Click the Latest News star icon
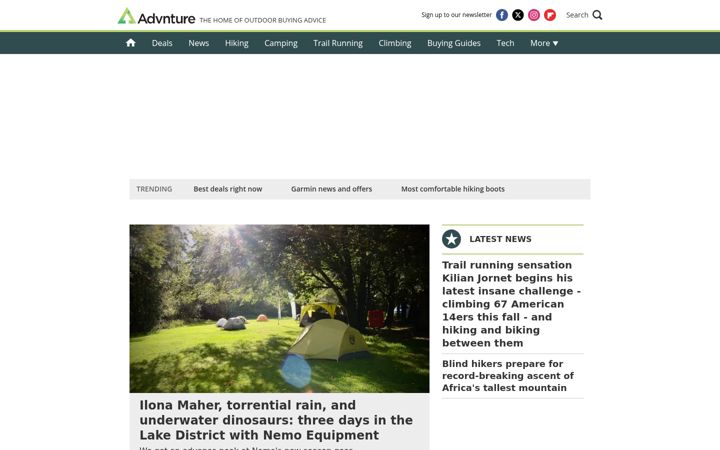The width and height of the screenshot is (720, 450). pyautogui.click(x=451, y=239)
